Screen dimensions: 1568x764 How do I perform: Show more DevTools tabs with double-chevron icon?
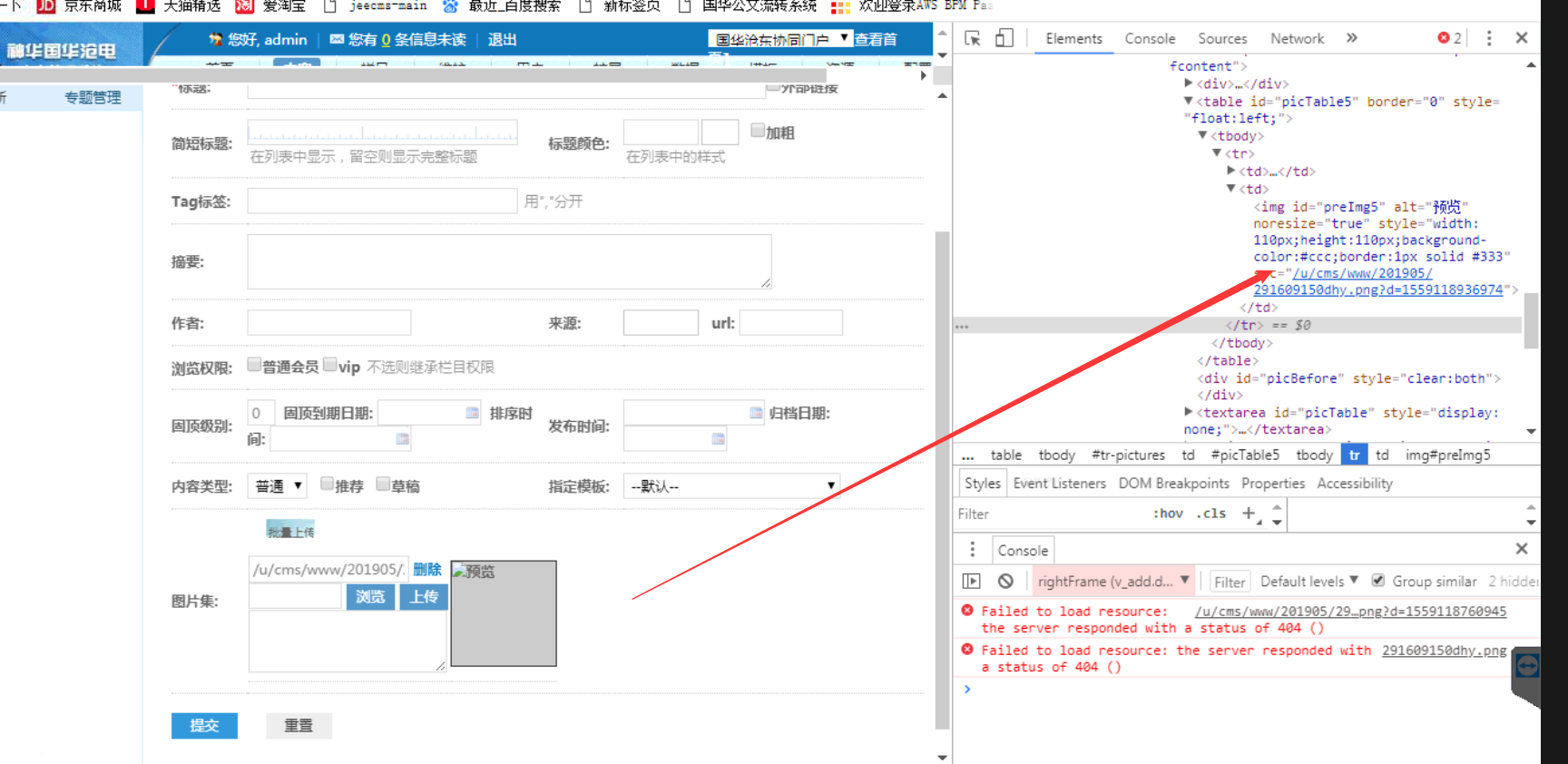coord(1352,38)
